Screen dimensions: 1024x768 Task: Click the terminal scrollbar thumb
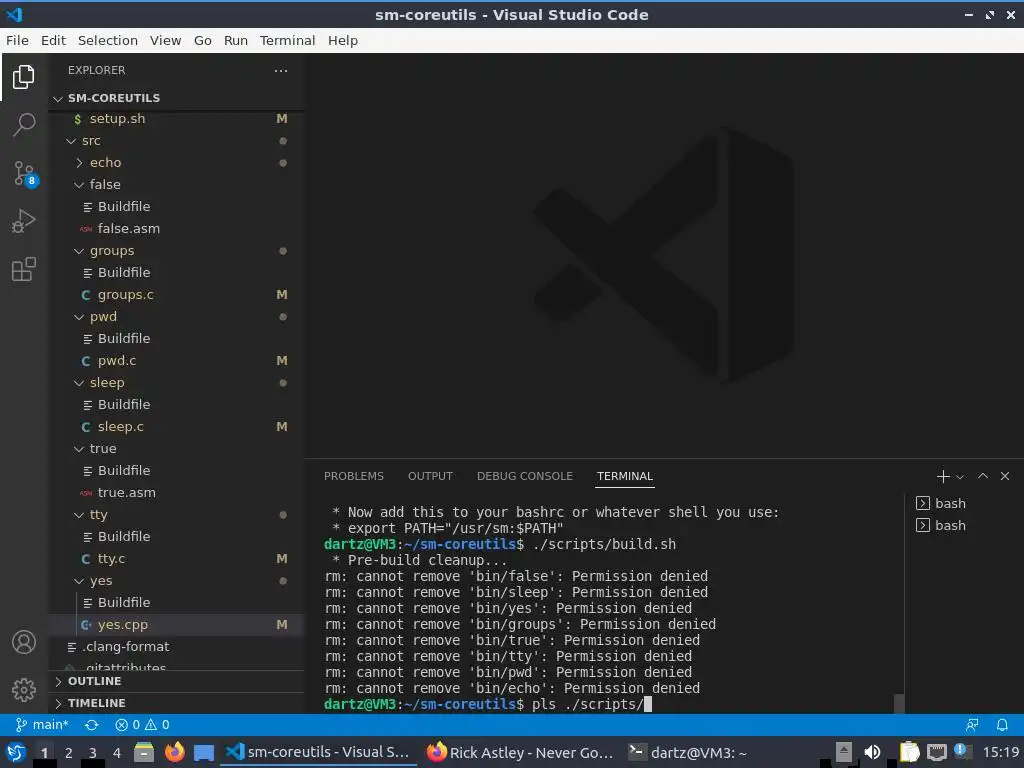click(899, 703)
